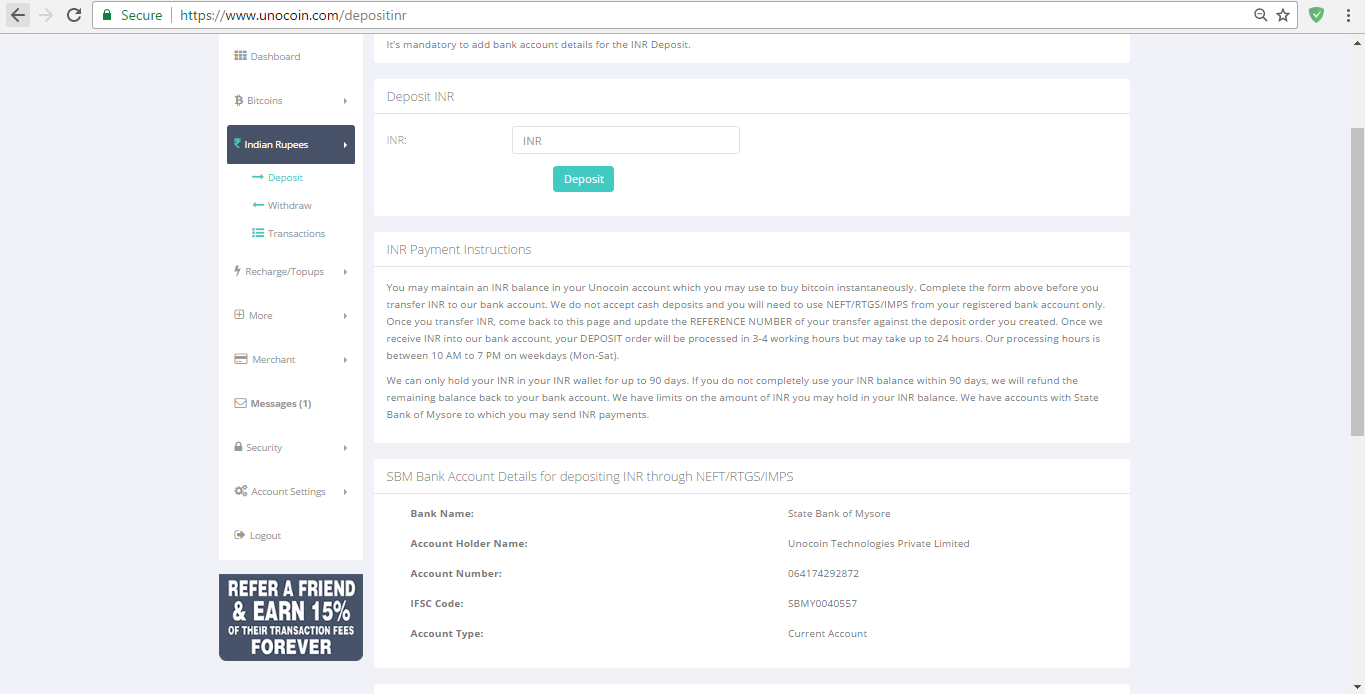Click the Dashboard grid icon
This screenshot has width=1365, height=694.
click(x=240, y=56)
